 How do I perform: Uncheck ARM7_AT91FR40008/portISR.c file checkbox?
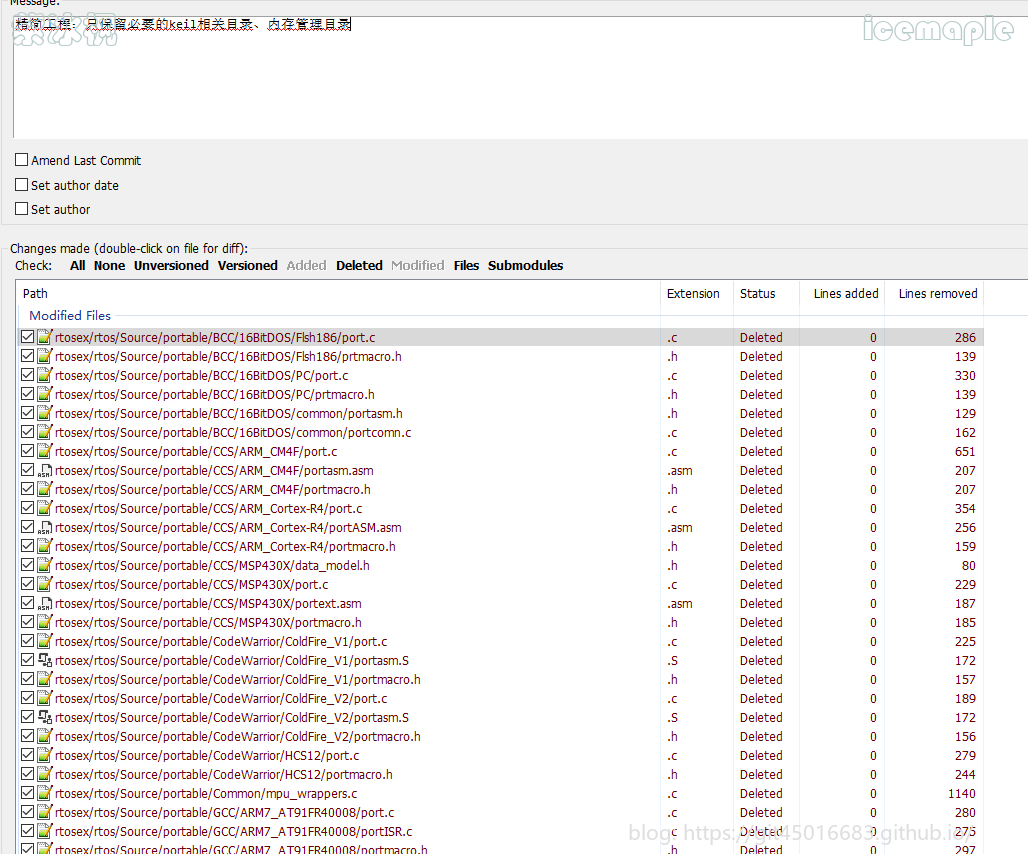point(27,831)
